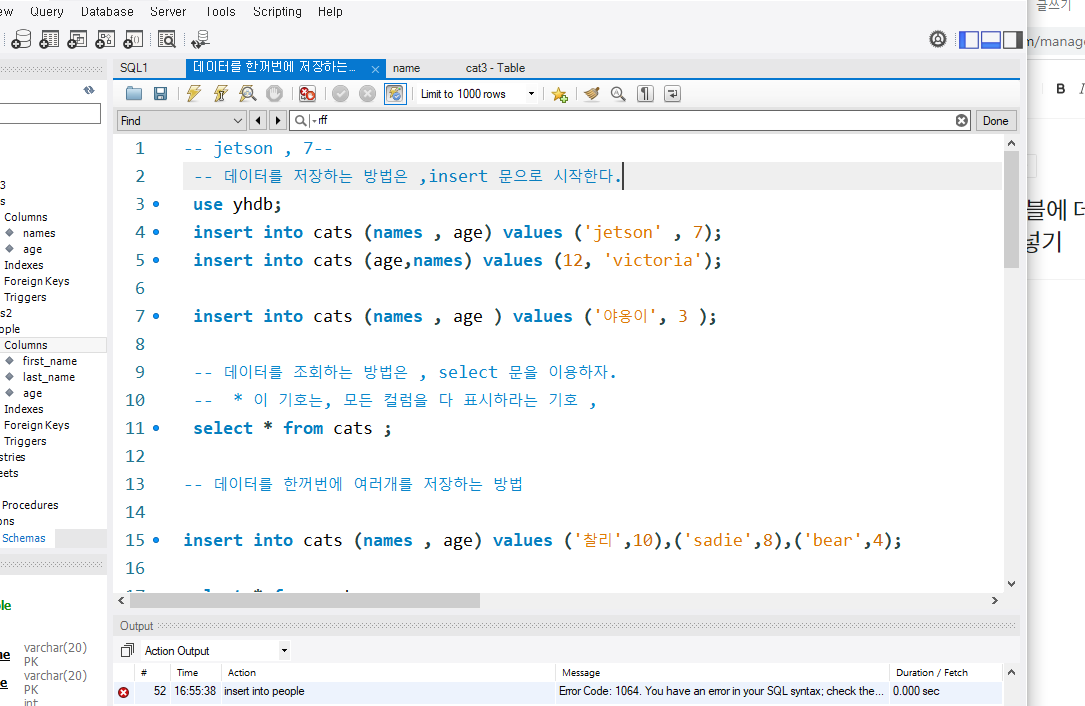Toggle the bottom output panel visibility
The image size is (1085, 706).
click(x=991, y=39)
